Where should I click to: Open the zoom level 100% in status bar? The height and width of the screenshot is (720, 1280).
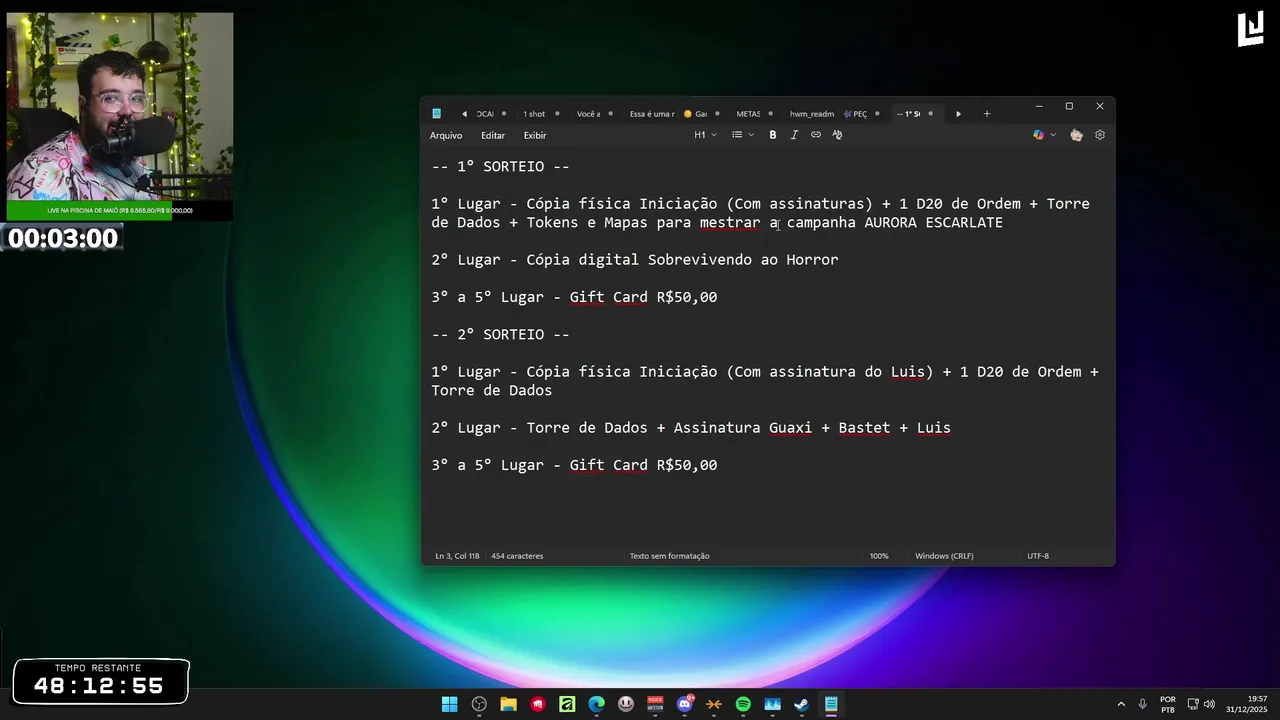click(879, 556)
